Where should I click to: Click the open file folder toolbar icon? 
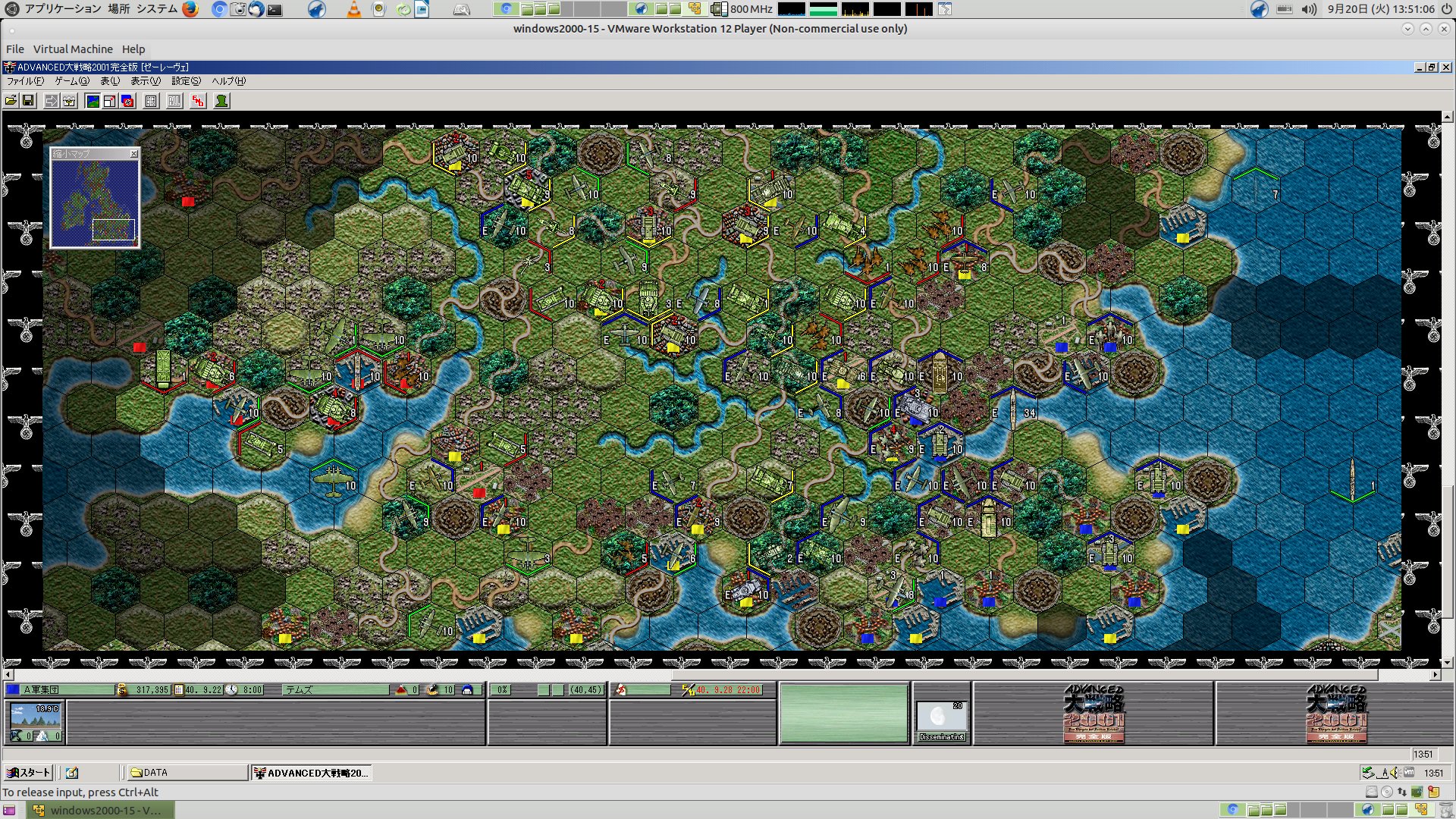pos(11,101)
